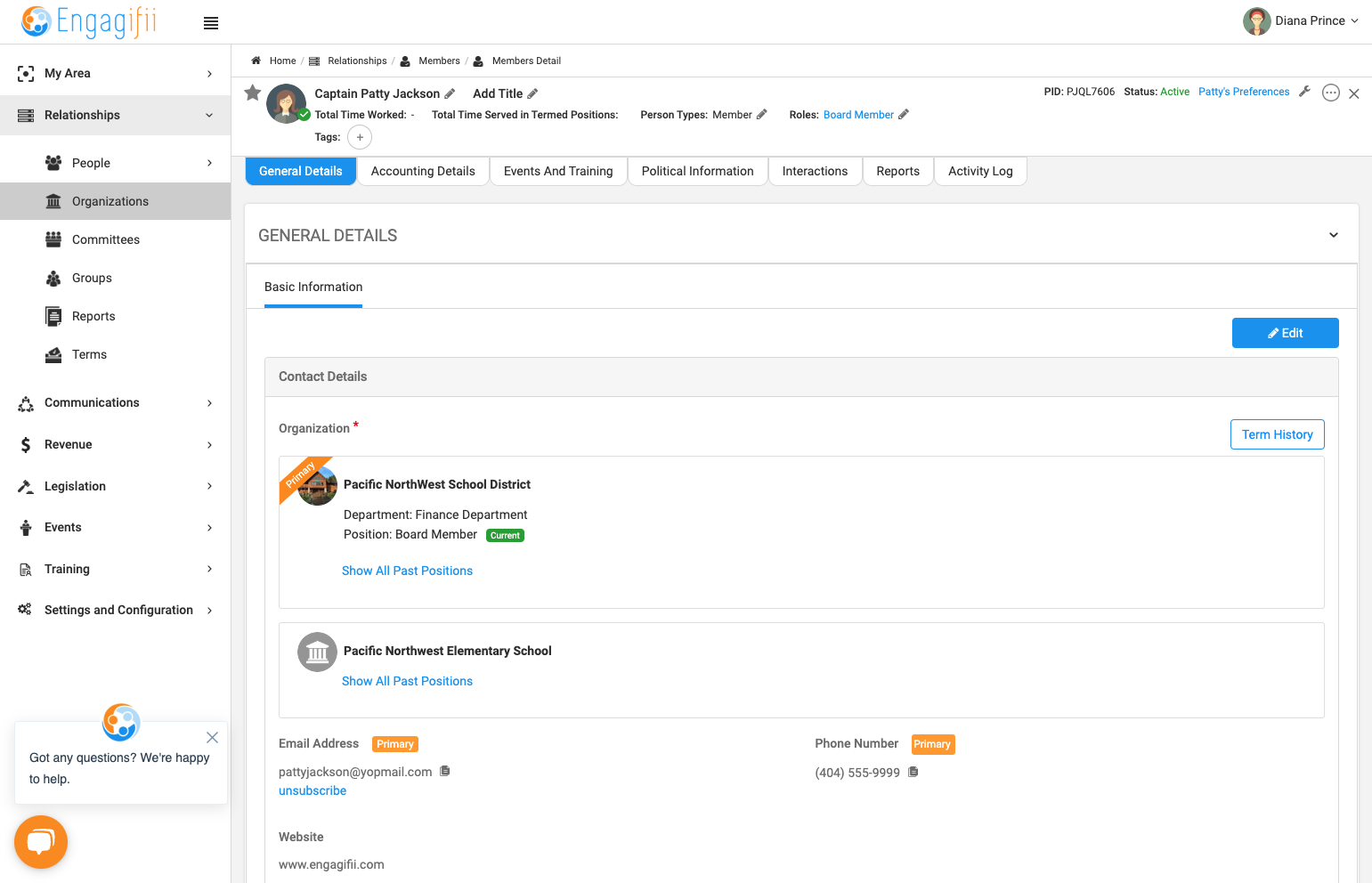
Task: Edit Roles Board Member pencil icon
Action: tap(904, 114)
